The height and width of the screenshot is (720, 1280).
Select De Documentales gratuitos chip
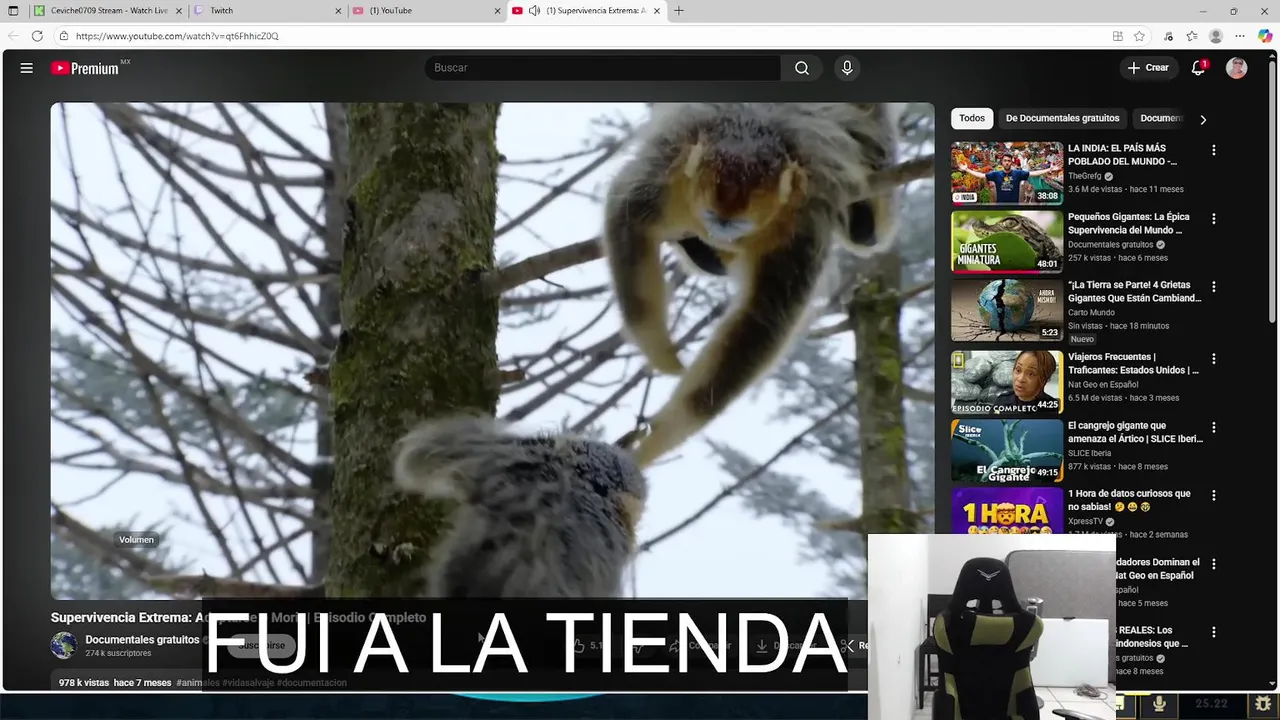coord(1062,118)
